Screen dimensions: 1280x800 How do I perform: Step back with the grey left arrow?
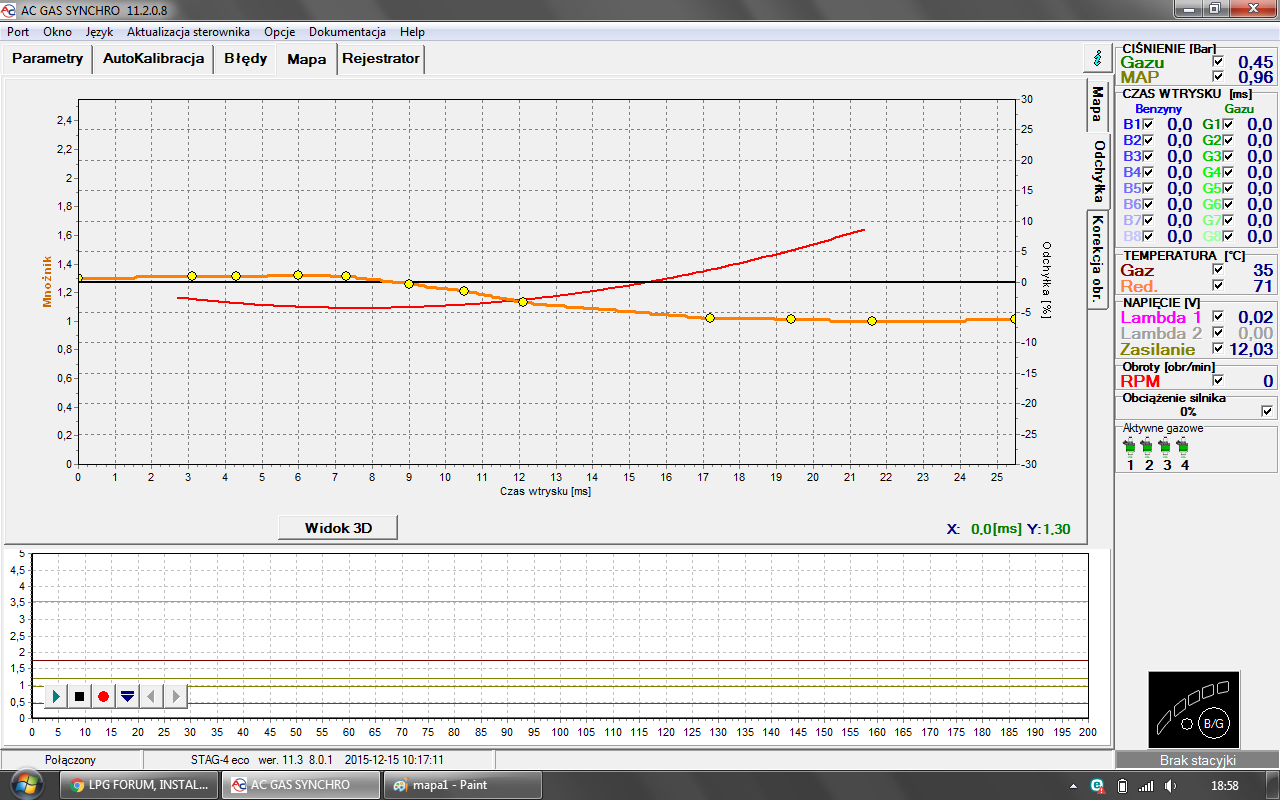pyautogui.click(x=151, y=696)
